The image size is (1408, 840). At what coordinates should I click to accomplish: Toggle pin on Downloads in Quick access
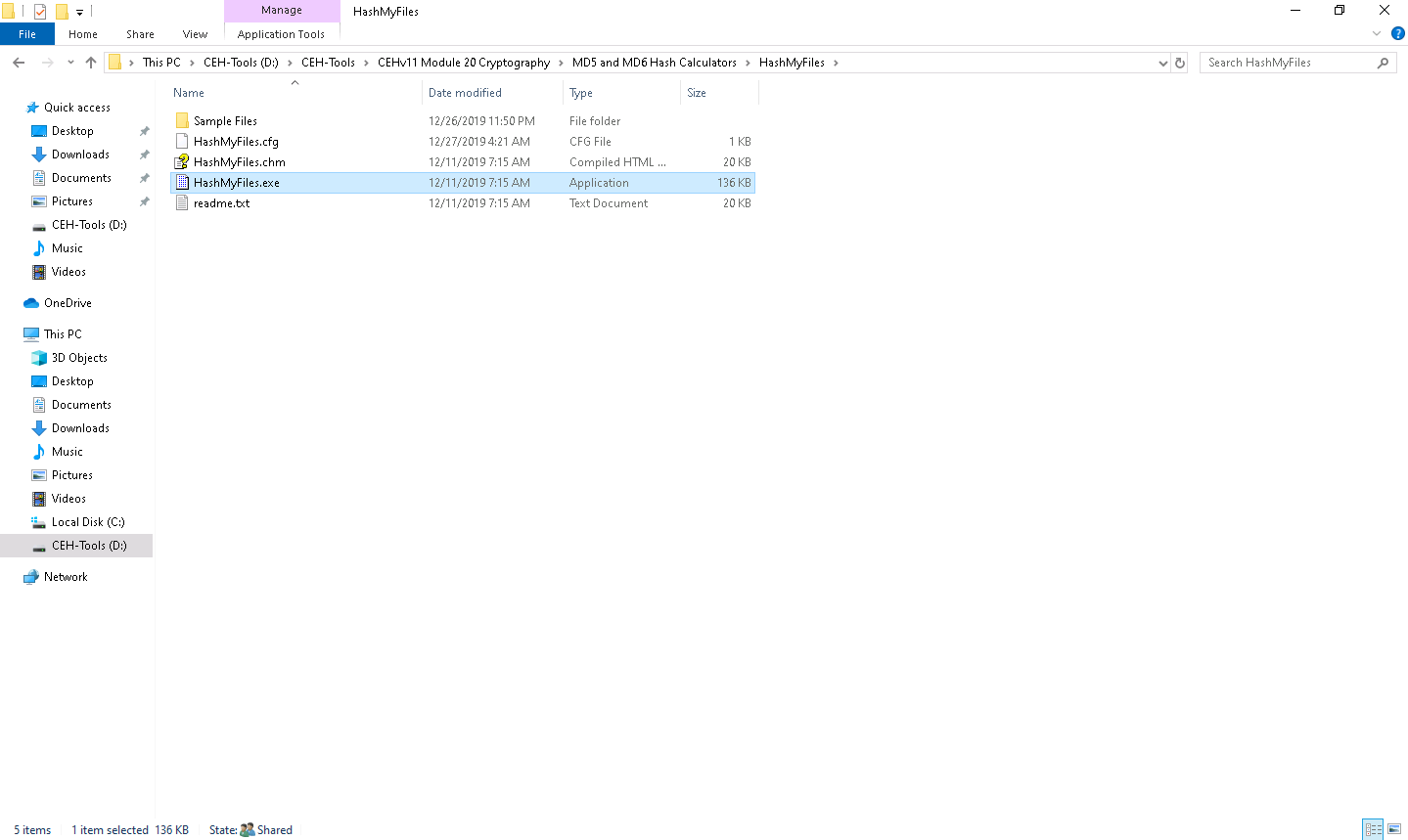[x=145, y=155]
